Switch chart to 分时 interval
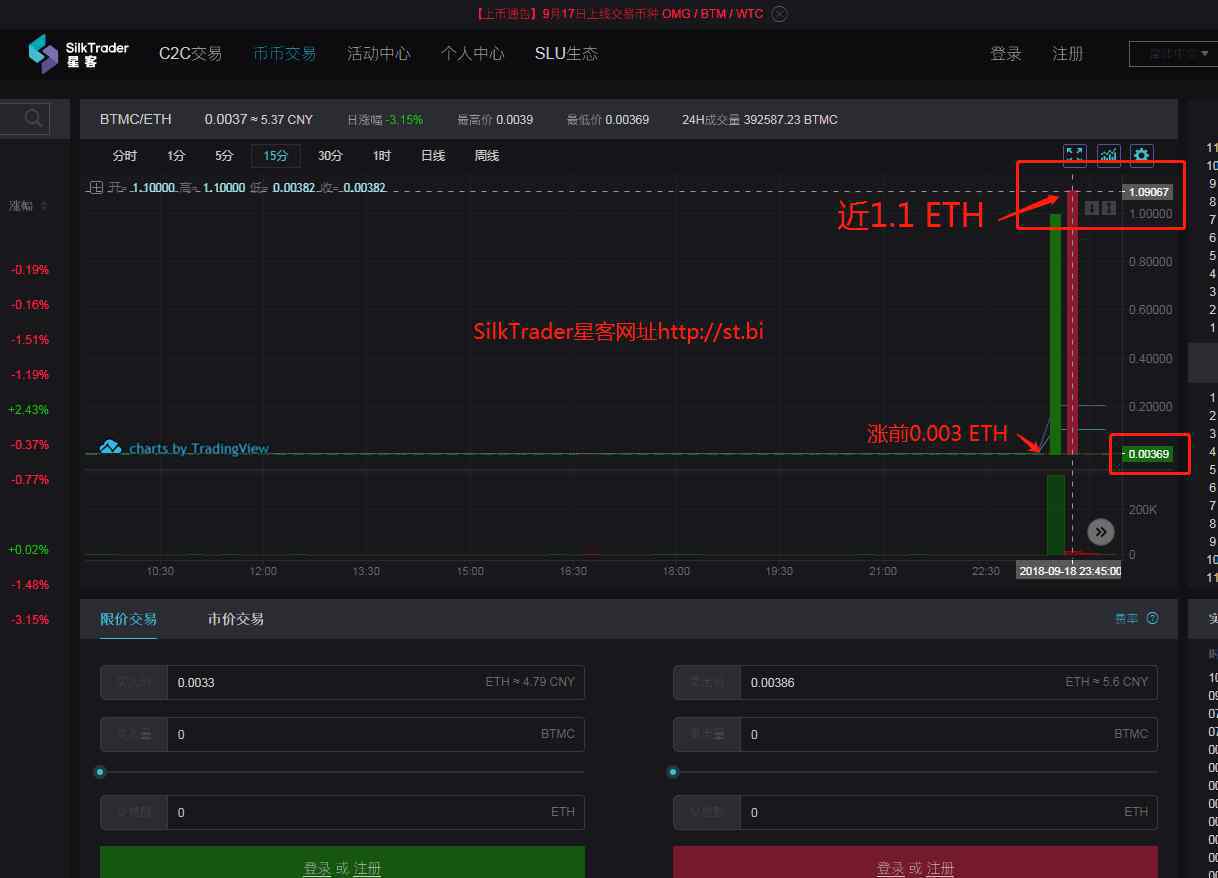 [125, 156]
